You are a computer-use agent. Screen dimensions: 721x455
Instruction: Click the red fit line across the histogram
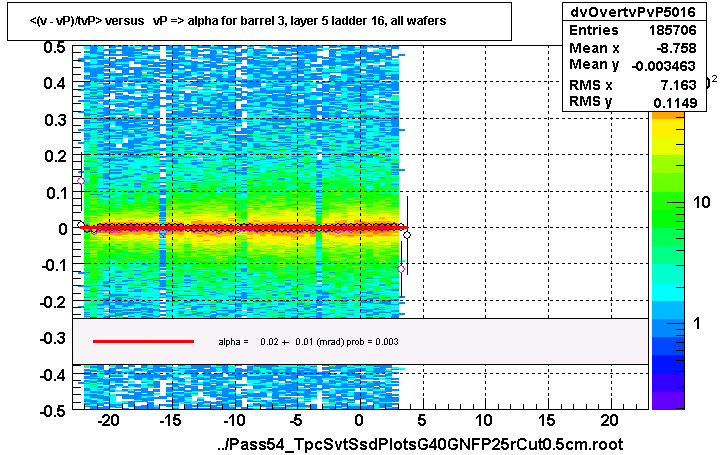[x=244, y=228]
